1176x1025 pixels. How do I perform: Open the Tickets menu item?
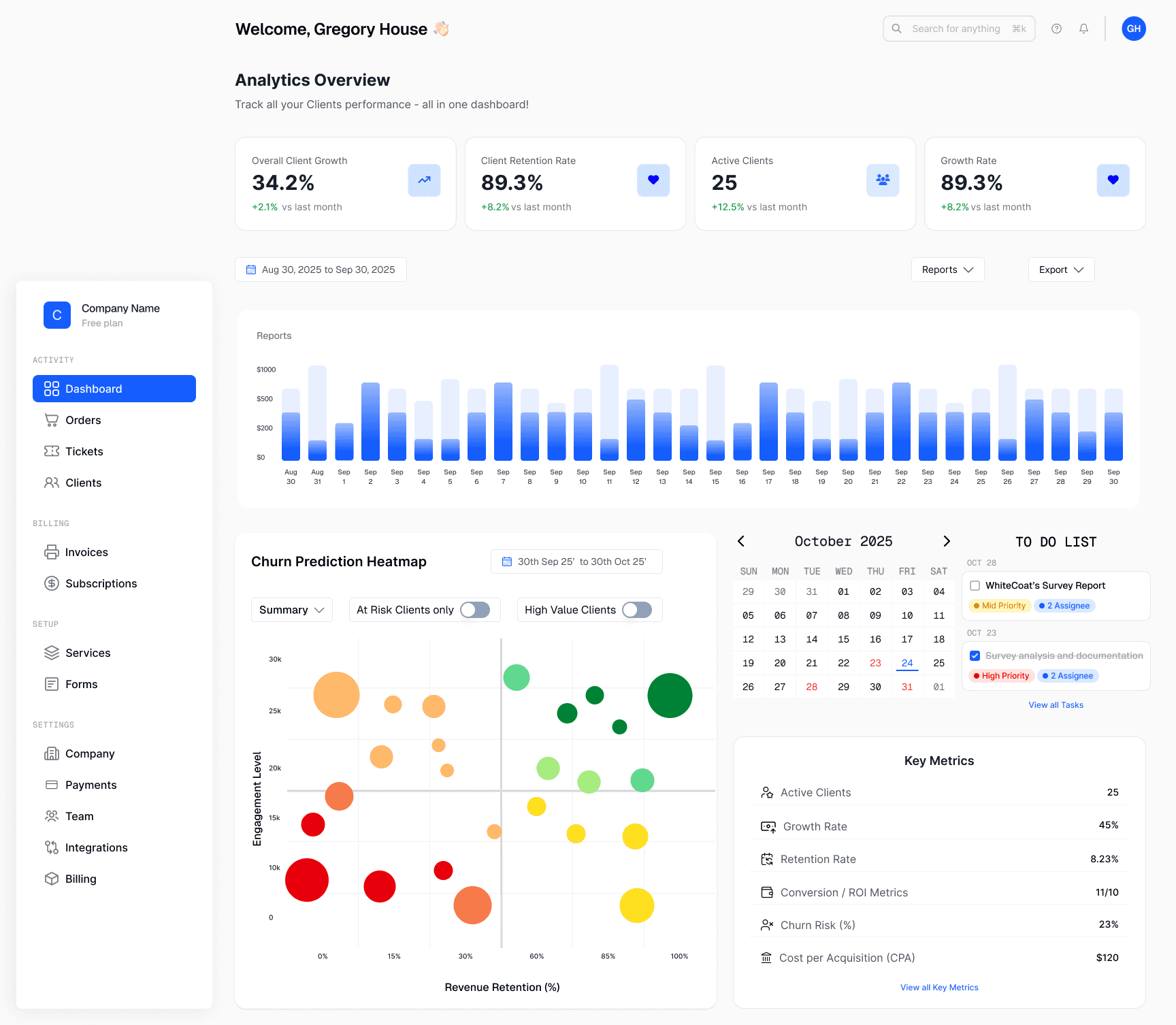tap(114, 451)
